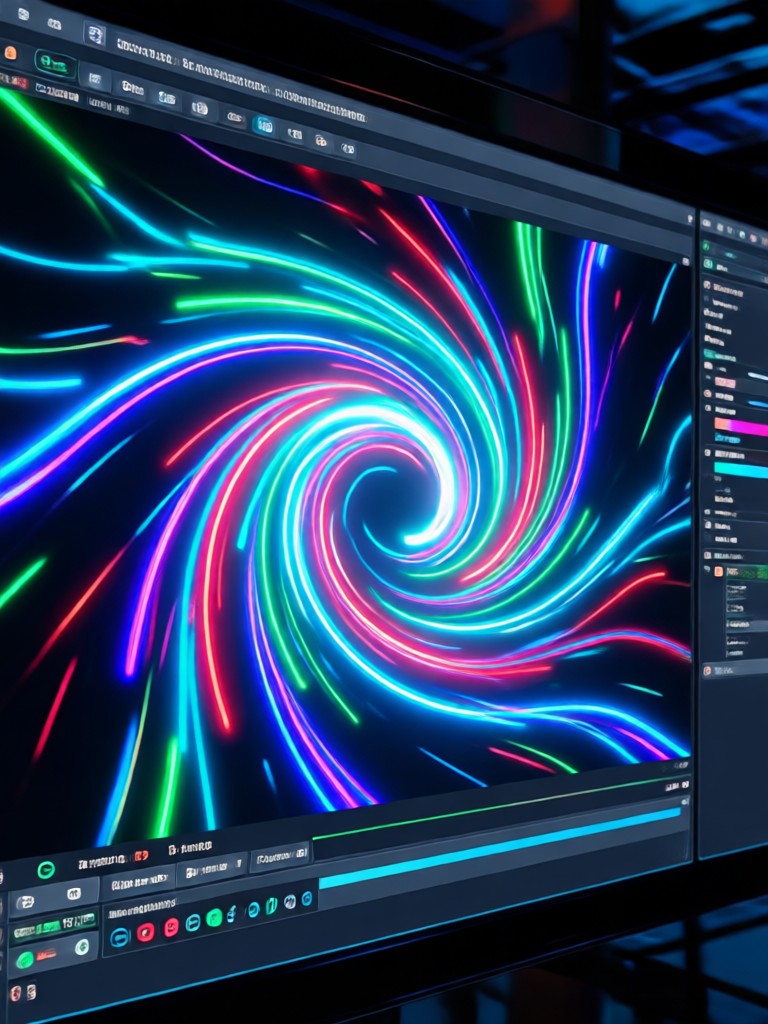Click the solid green circle in bottom icon row

coord(214,918)
